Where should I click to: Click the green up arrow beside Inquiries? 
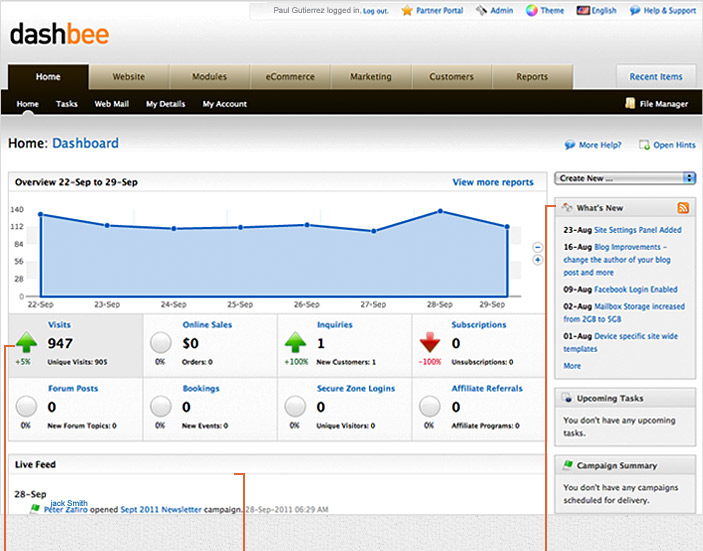pos(295,342)
